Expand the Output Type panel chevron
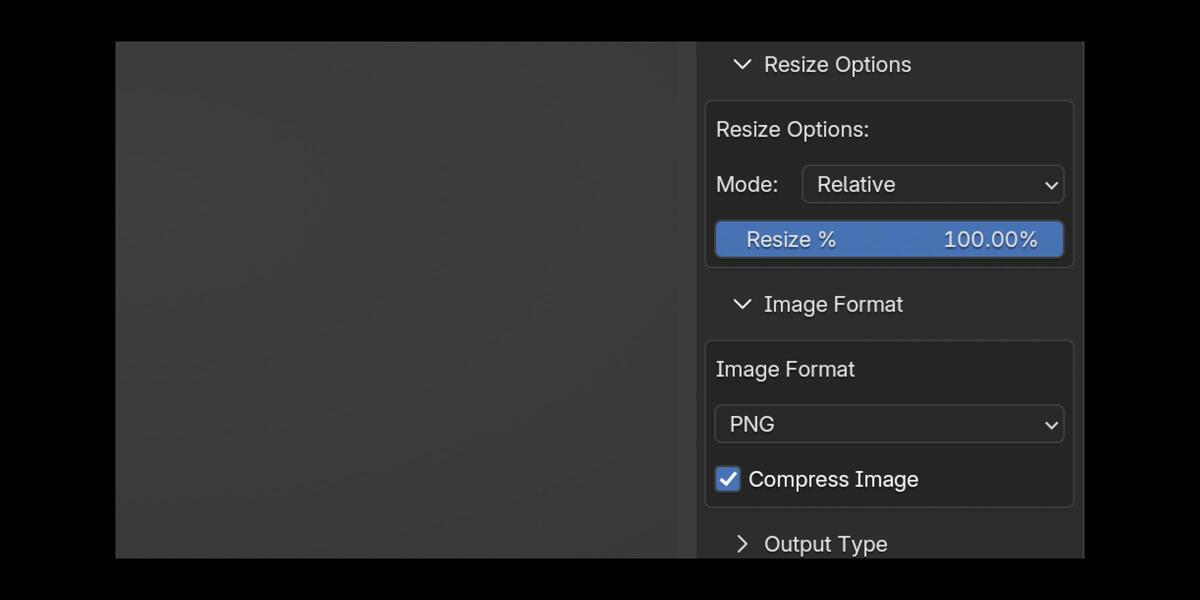This screenshot has height=600, width=1200. tap(742, 544)
